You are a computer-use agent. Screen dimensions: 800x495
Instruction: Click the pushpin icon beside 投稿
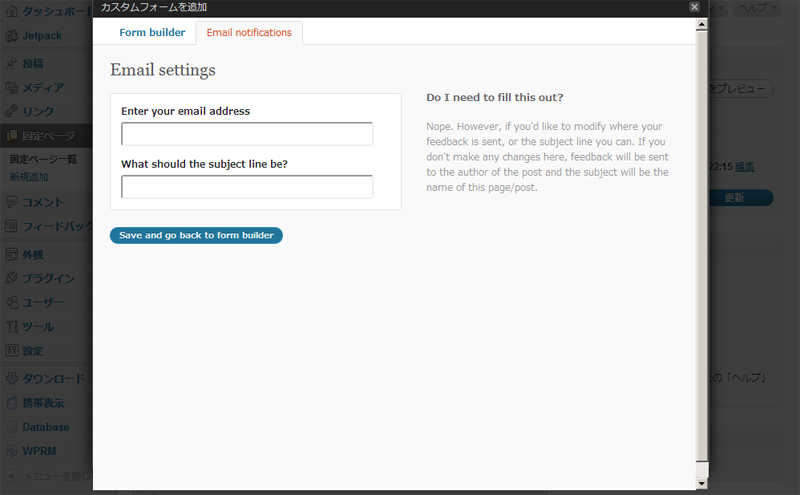[12, 63]
